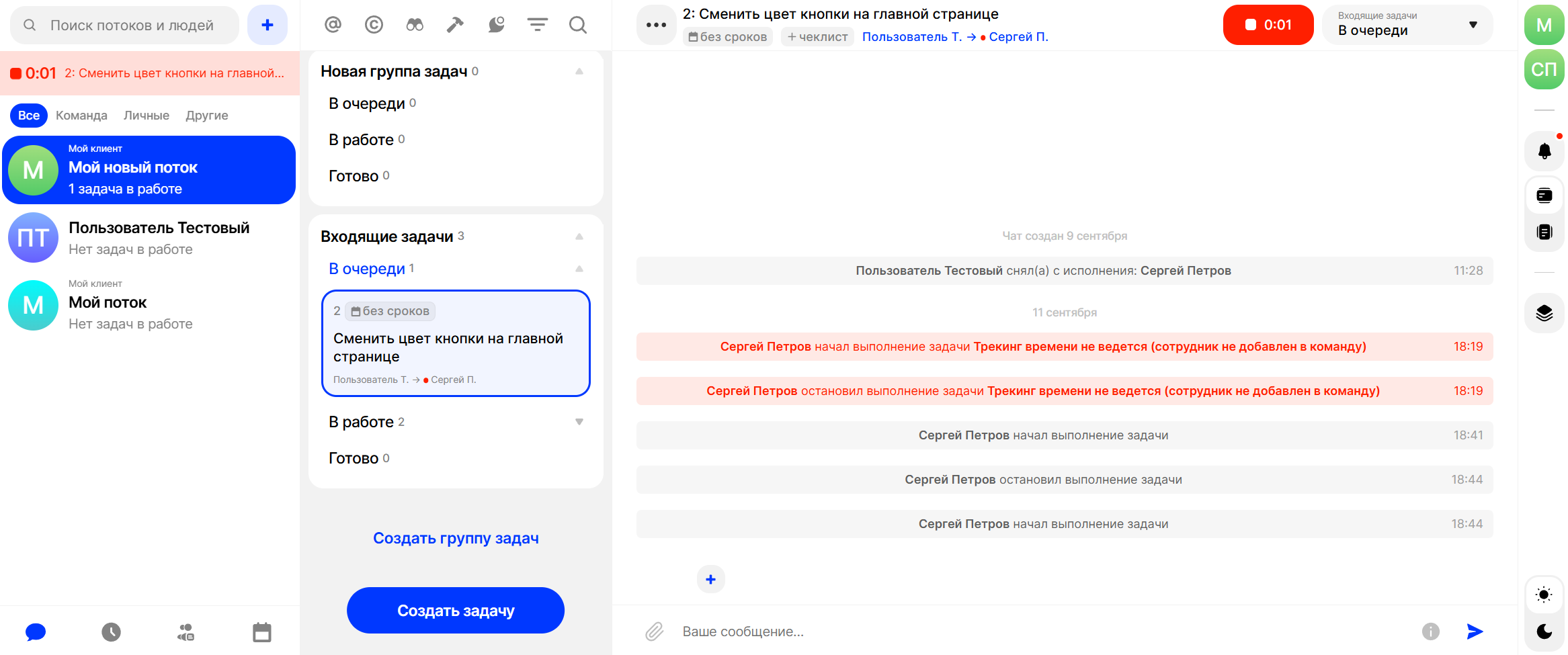This screenshot has height=655, width=1568.
Task: Stop the red 0:01 task timer
Action: [x=1268, y=25]
